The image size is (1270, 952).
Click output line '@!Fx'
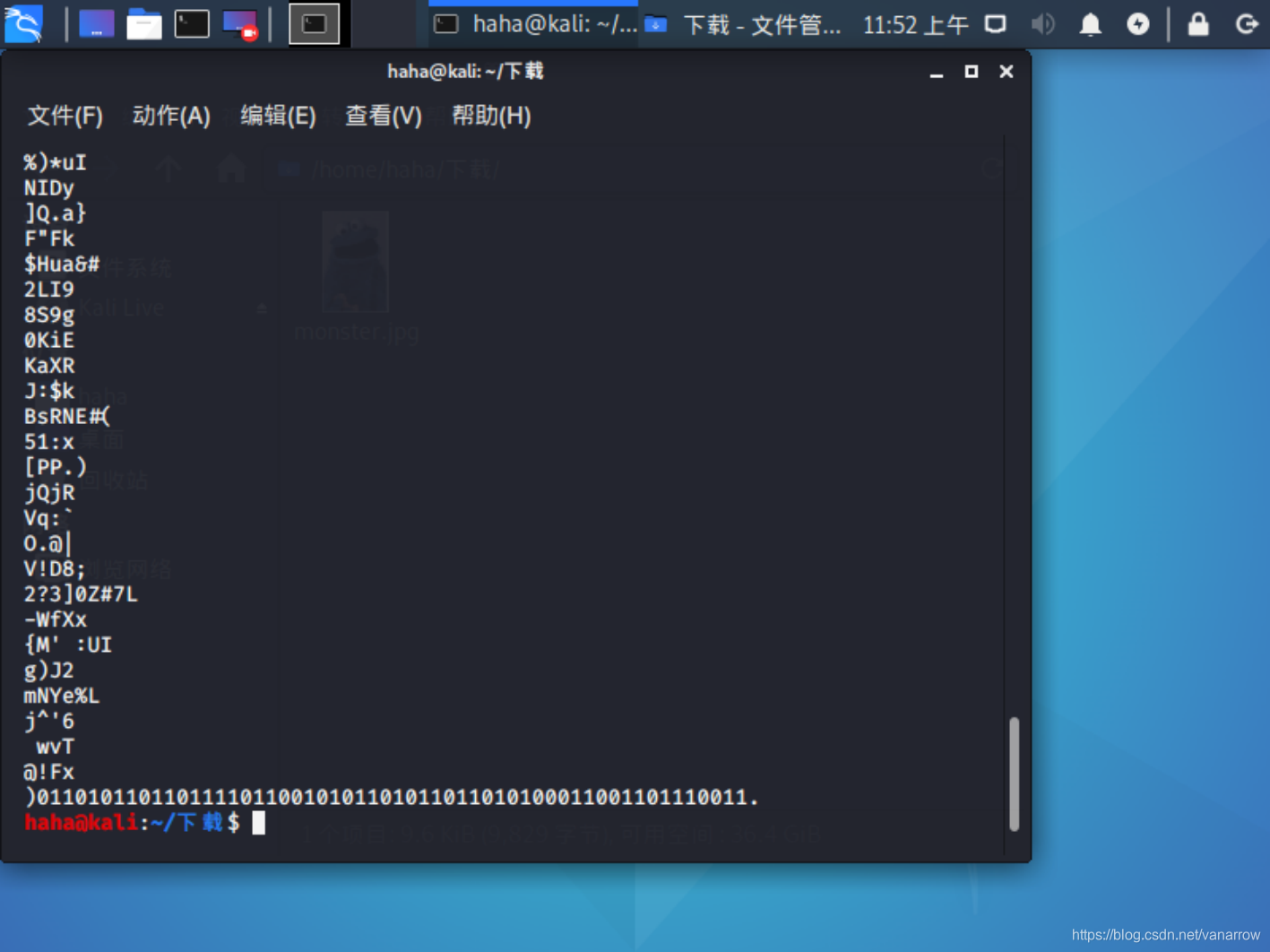coord(49,772)
